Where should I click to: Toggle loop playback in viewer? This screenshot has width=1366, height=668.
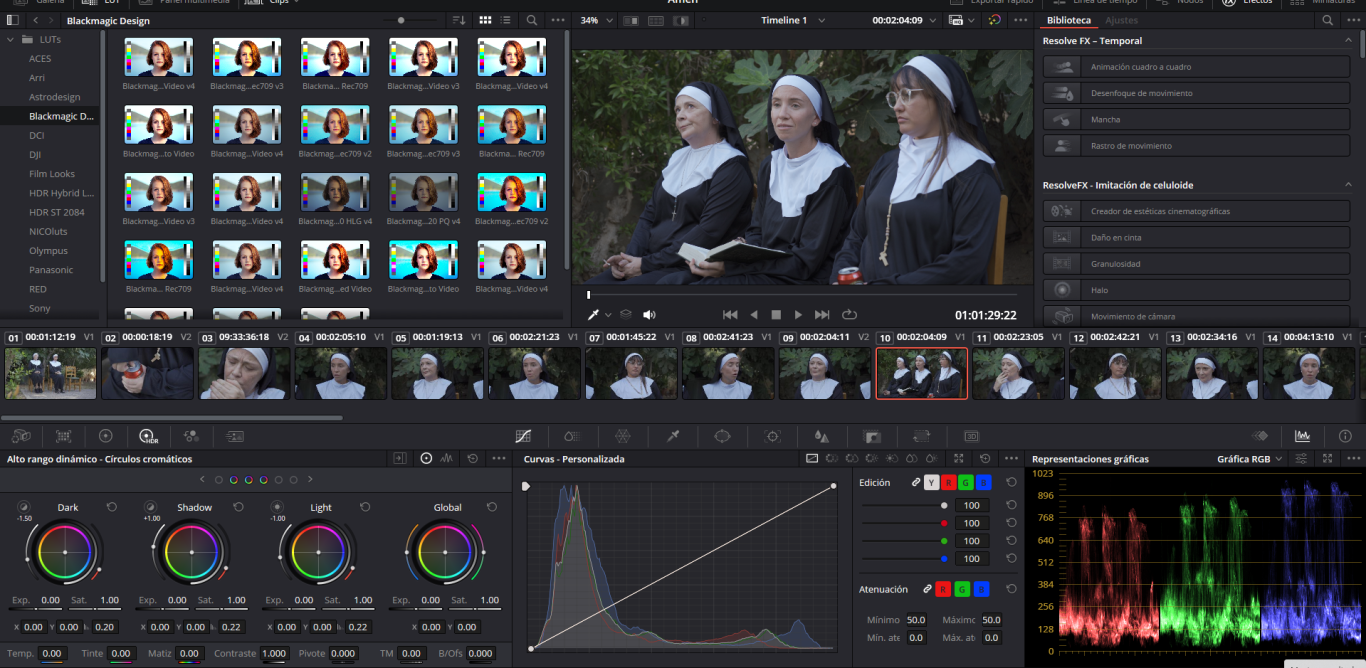850,315
